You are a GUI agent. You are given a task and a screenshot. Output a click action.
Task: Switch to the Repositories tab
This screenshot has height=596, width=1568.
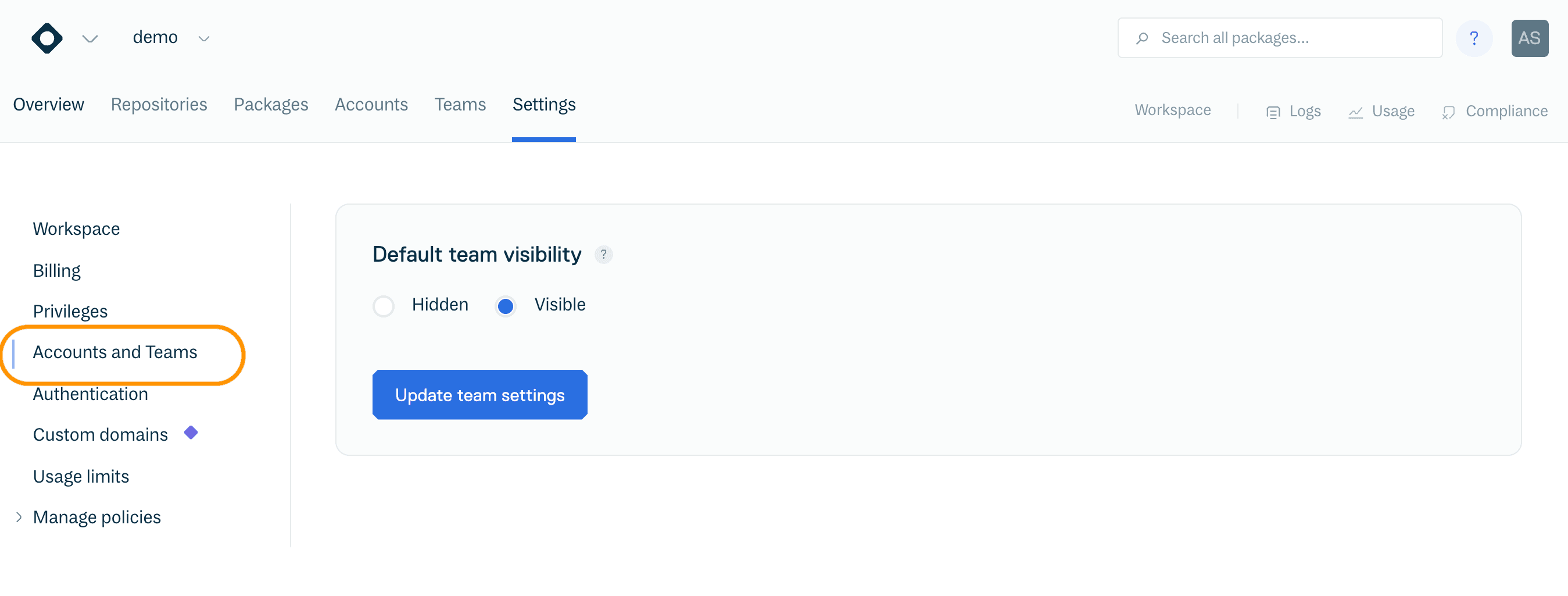[159, 105]
